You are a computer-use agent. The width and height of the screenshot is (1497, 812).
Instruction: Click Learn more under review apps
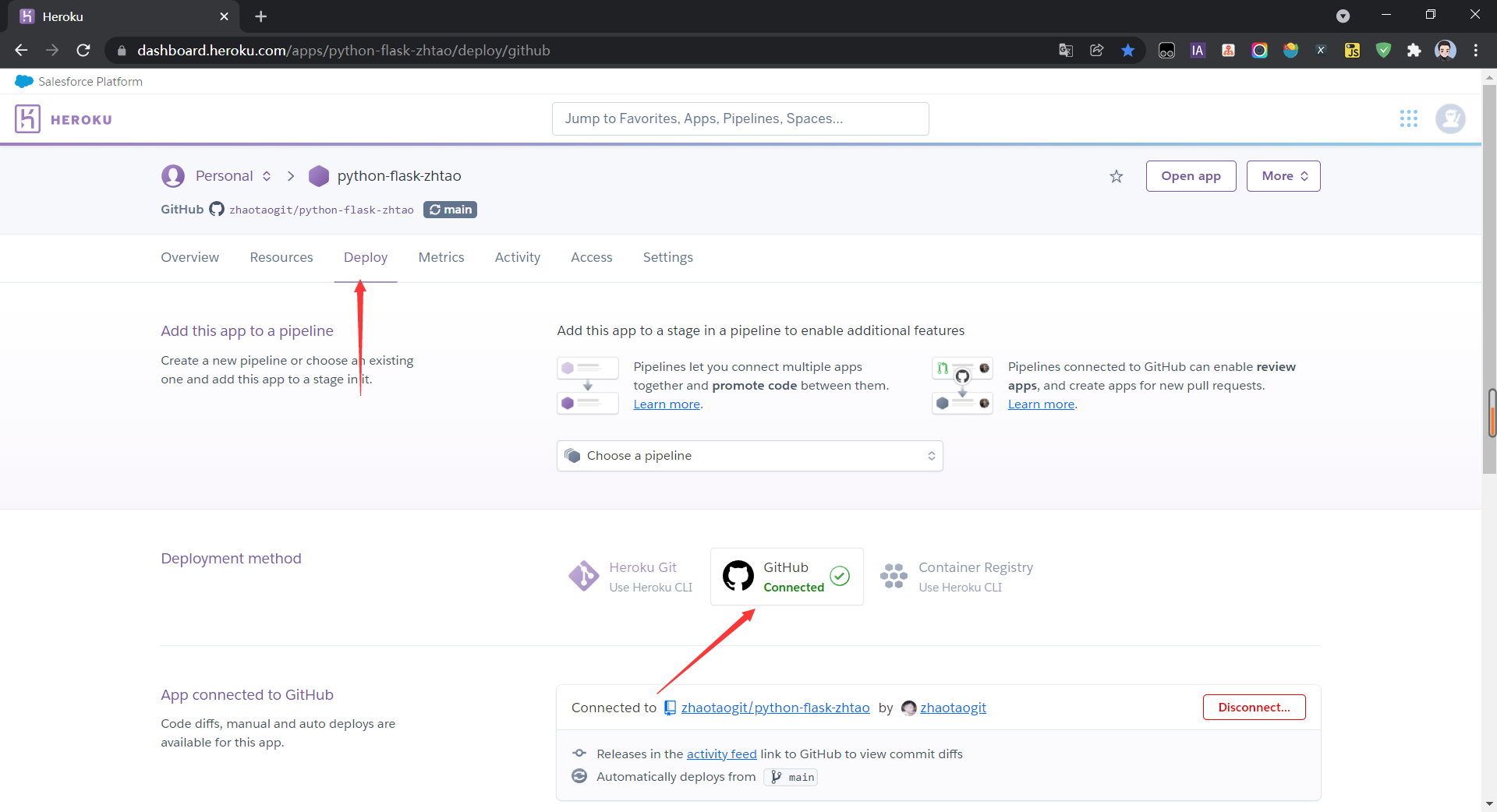point(1041,404)
